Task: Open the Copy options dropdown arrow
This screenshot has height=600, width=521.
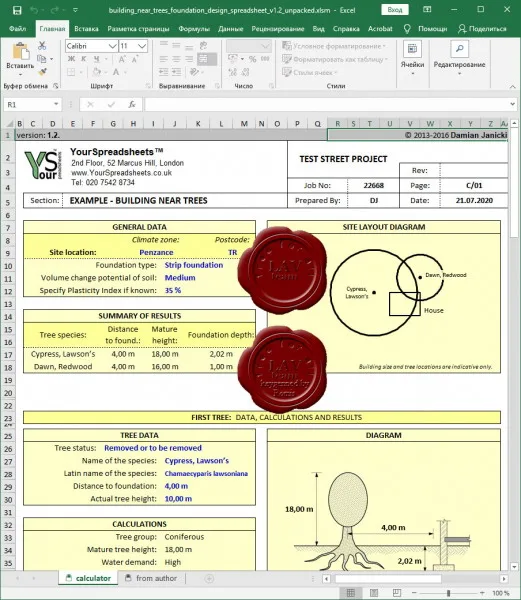Action: pyautogui.click(x=51, y=59)
